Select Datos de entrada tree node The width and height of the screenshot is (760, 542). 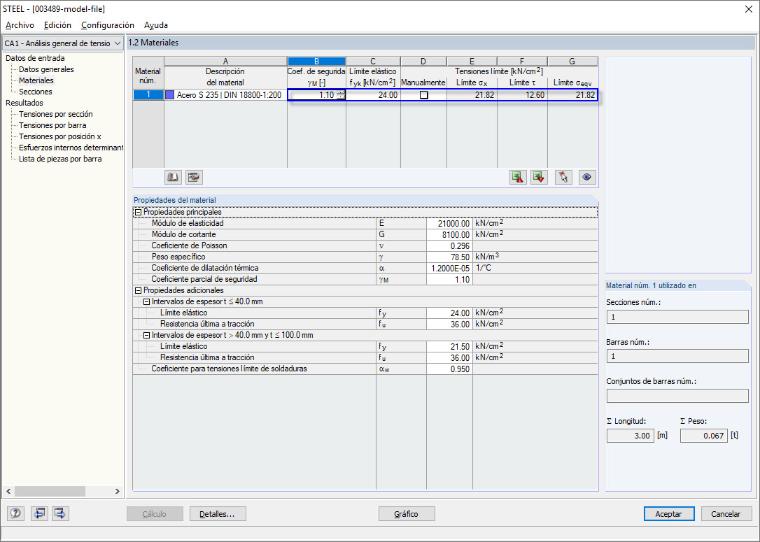(x=35, y=58)
